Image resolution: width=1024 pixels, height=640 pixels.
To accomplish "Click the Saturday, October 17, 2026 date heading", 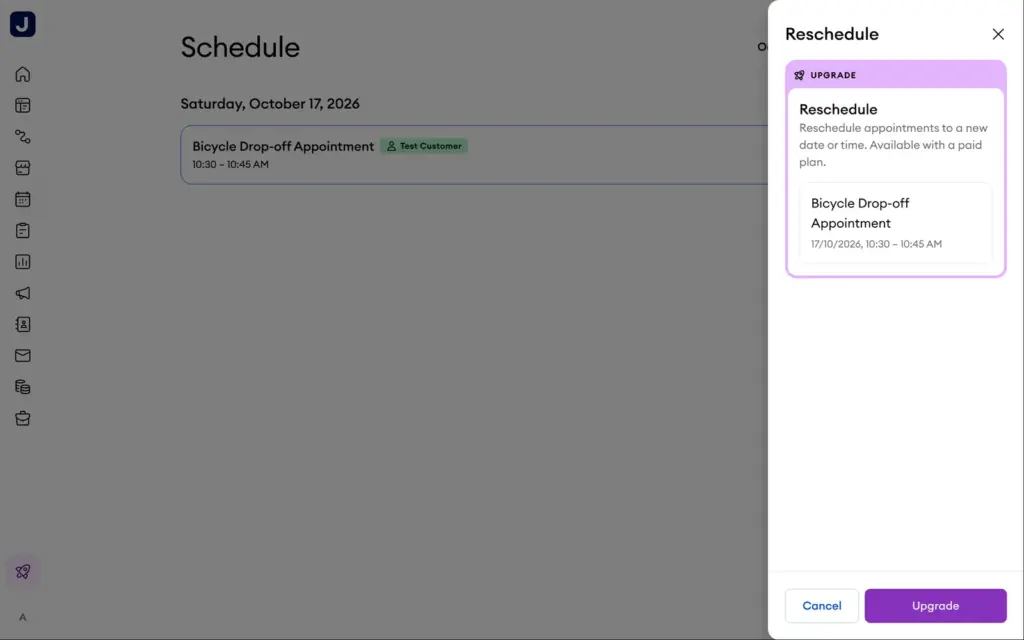I will (270, 104).
